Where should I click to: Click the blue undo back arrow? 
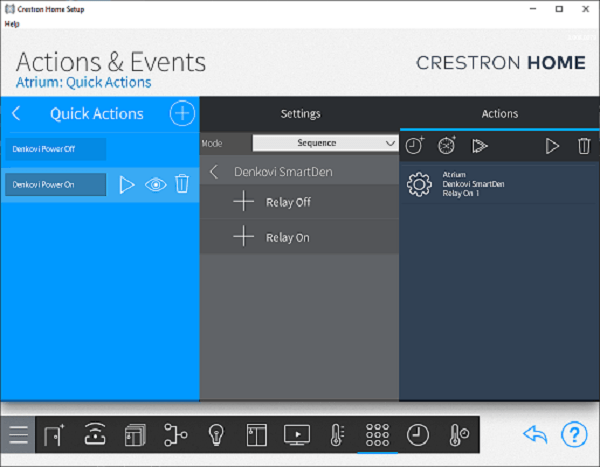(x=535, y=434)
